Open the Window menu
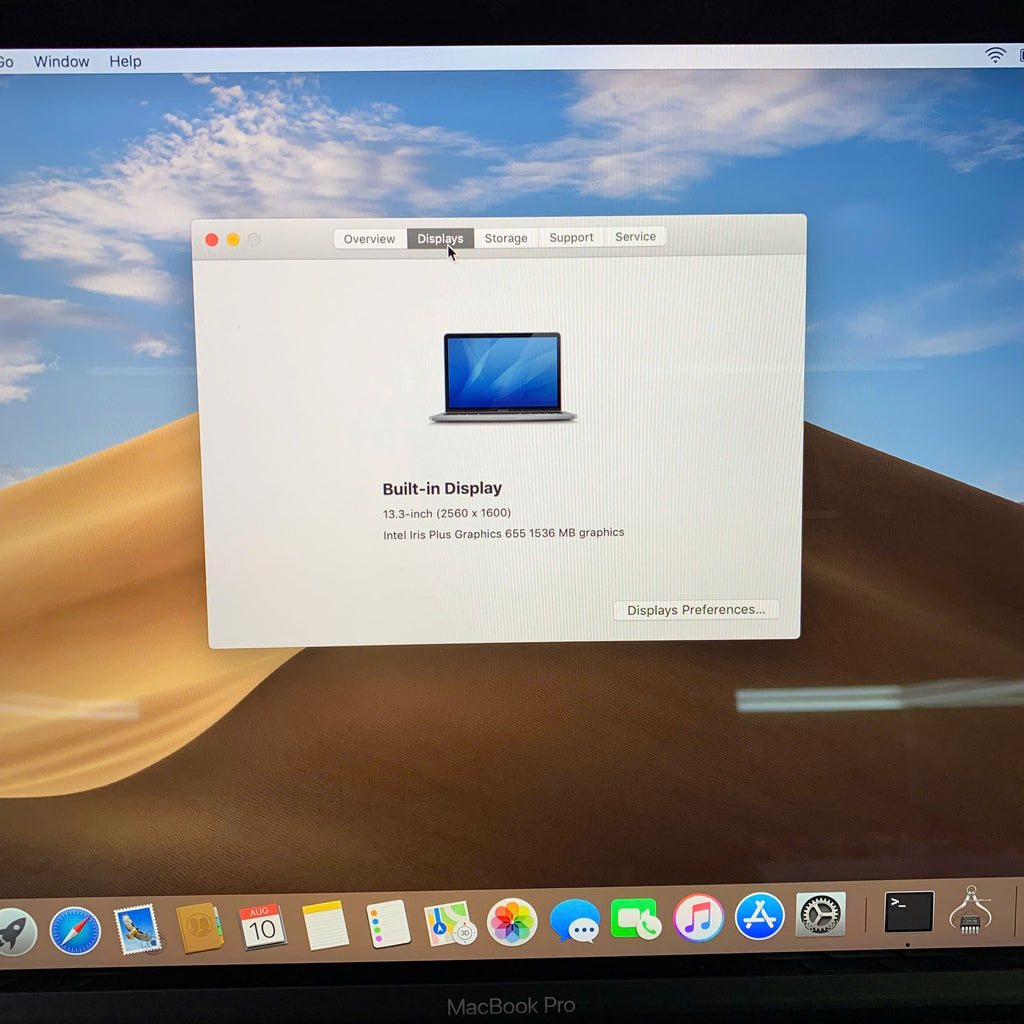 (61, 61)
